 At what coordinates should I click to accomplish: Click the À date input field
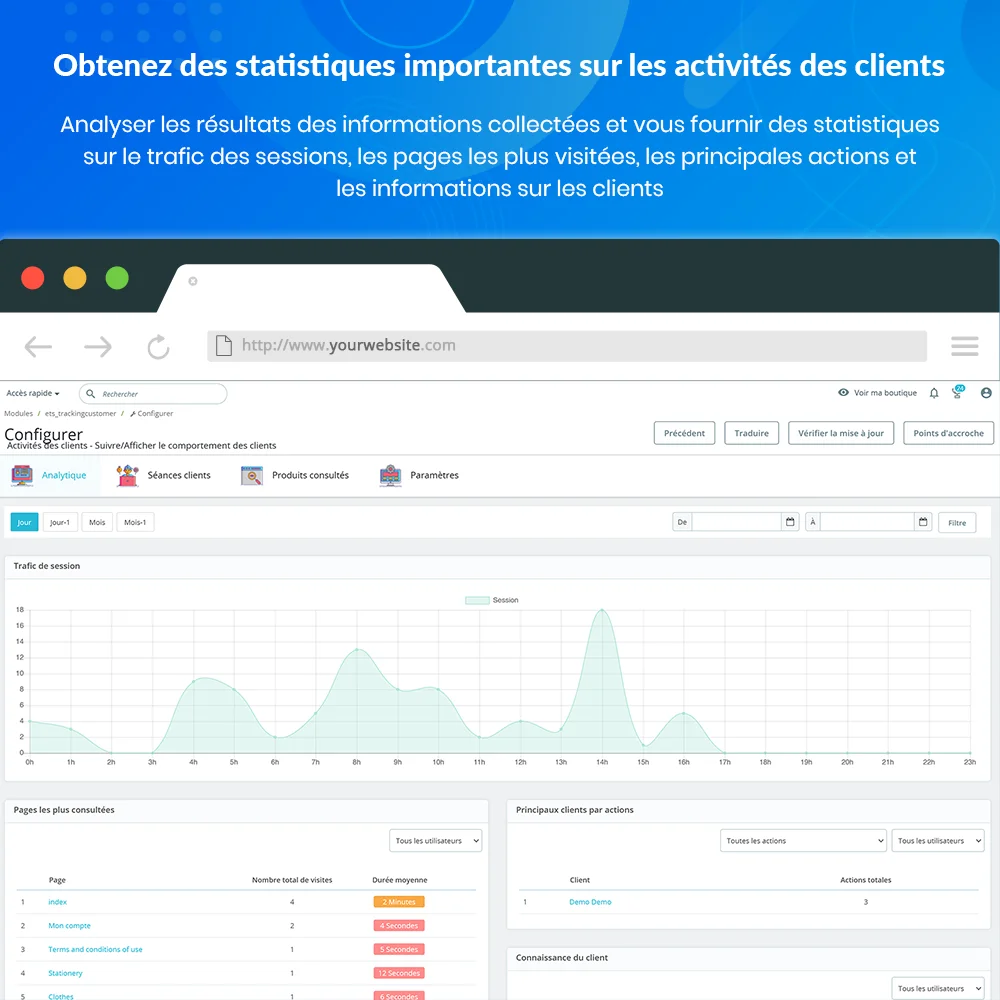tap(867, 522)
